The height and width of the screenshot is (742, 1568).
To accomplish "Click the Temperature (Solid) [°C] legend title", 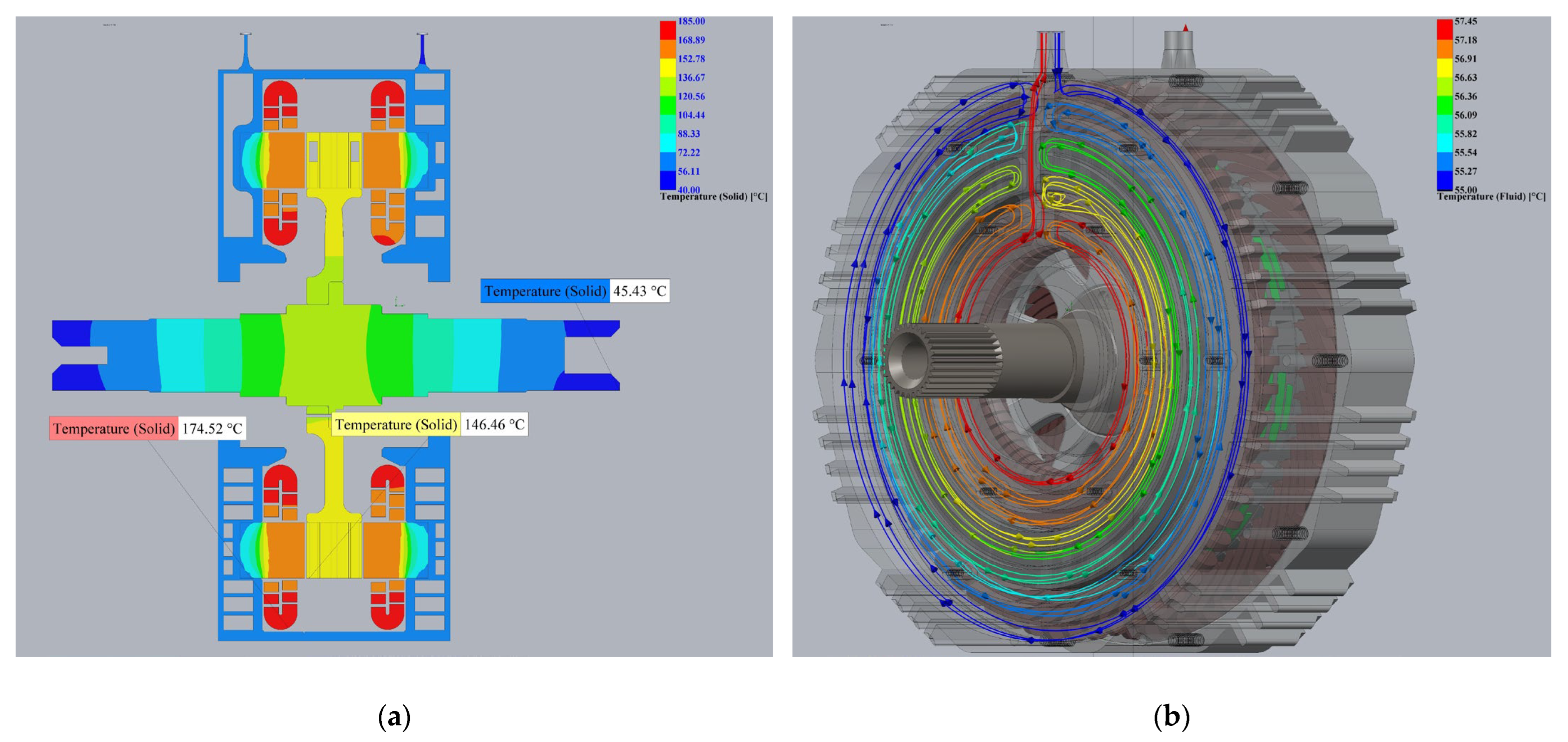I will pyautogui.click(x=713, y=197).
